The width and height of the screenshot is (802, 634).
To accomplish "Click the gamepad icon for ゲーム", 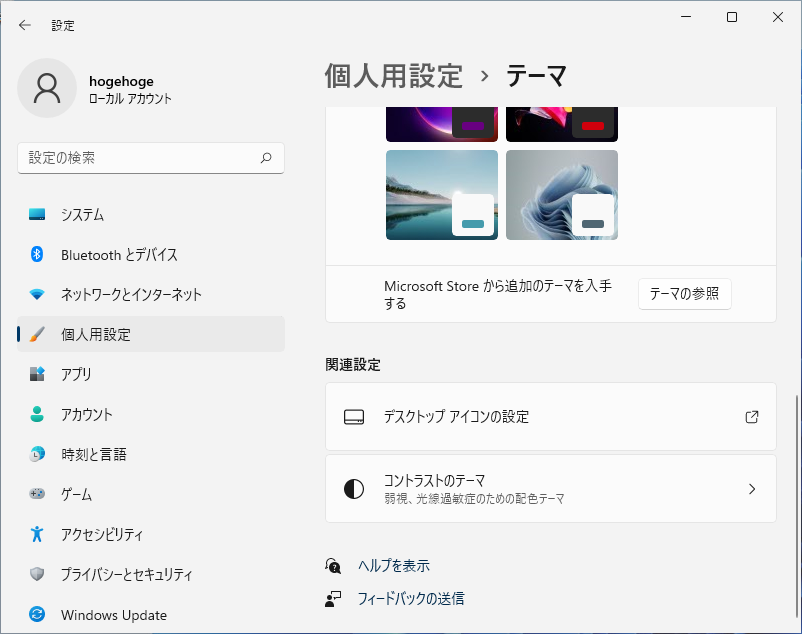I will click(37, 494).
